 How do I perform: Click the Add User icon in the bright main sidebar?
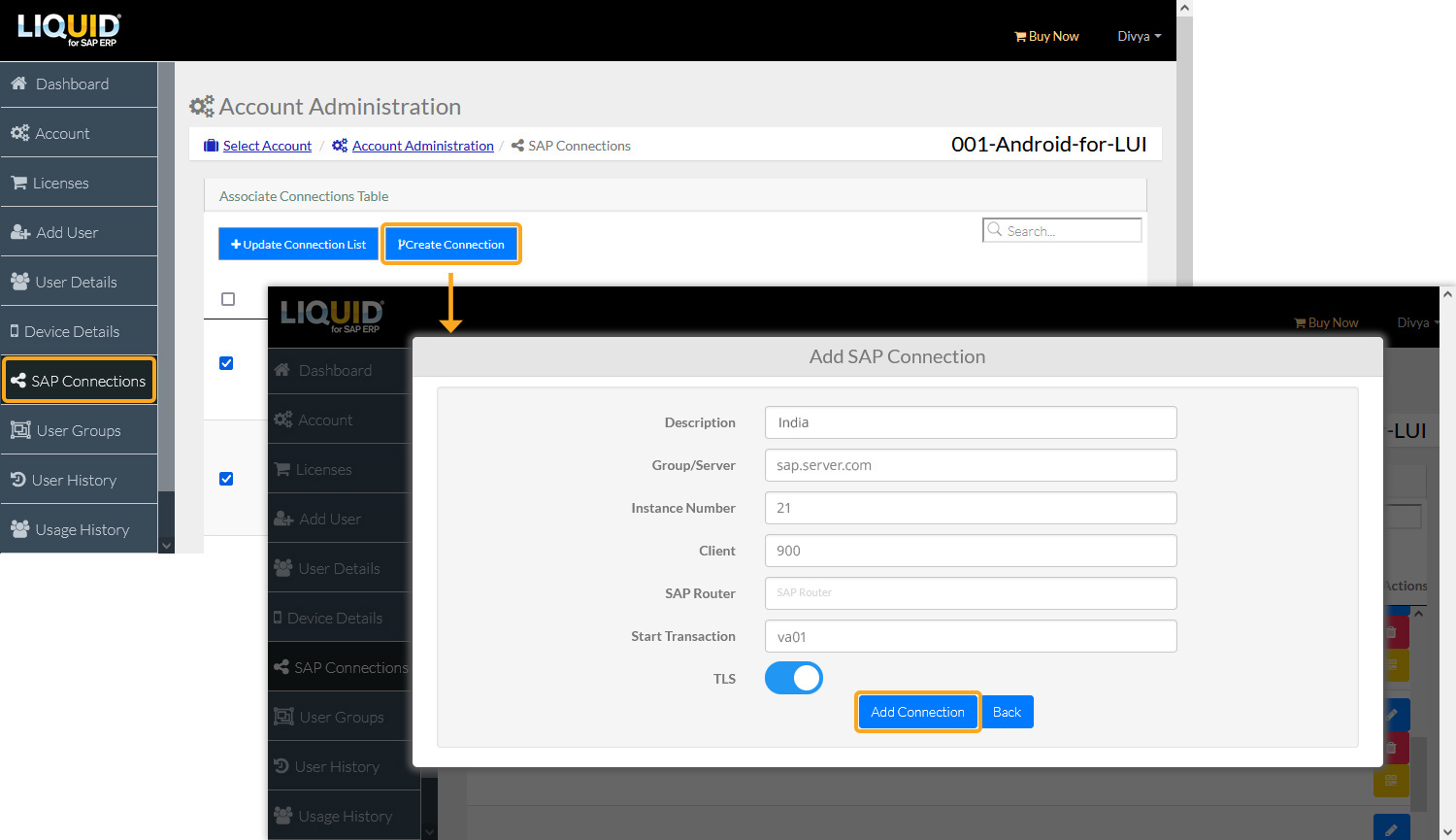tap(20, 232)
